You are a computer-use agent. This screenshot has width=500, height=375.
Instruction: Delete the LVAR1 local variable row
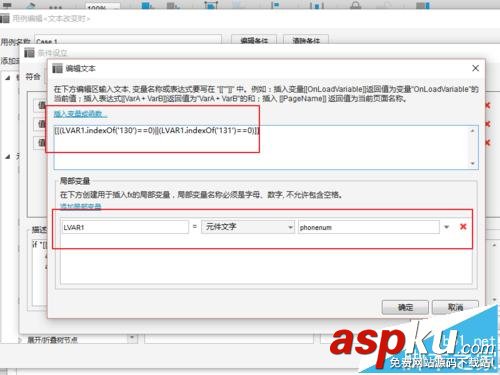(463, 227)
